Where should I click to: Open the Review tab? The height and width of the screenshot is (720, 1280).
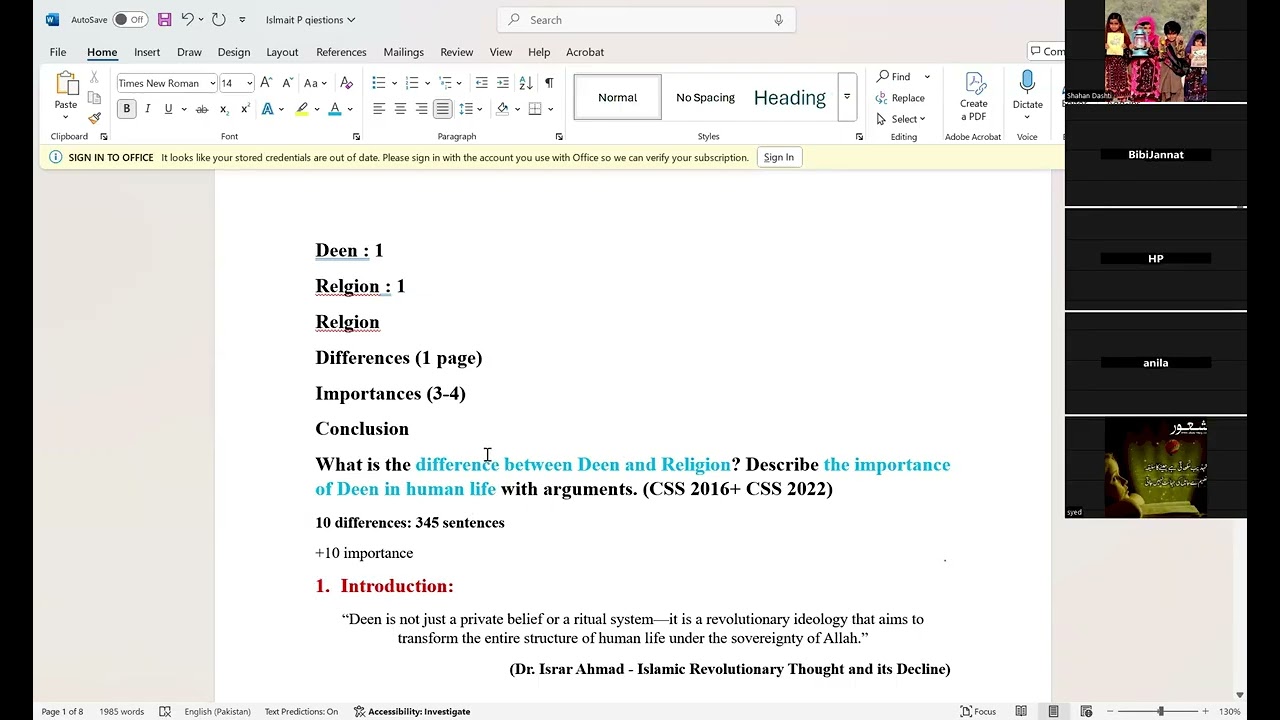pos(456,52)
